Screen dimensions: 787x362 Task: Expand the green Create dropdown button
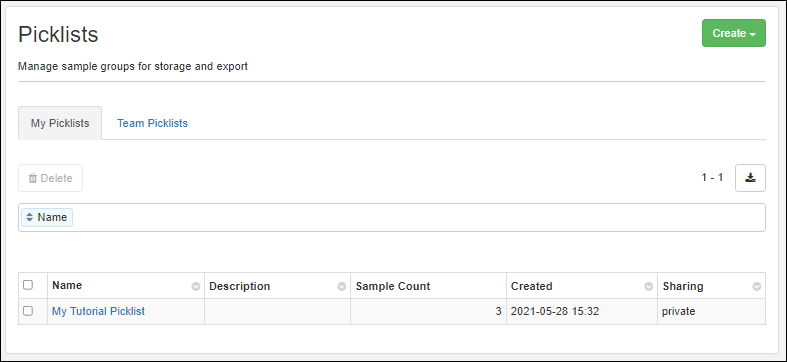pos(734,33)
